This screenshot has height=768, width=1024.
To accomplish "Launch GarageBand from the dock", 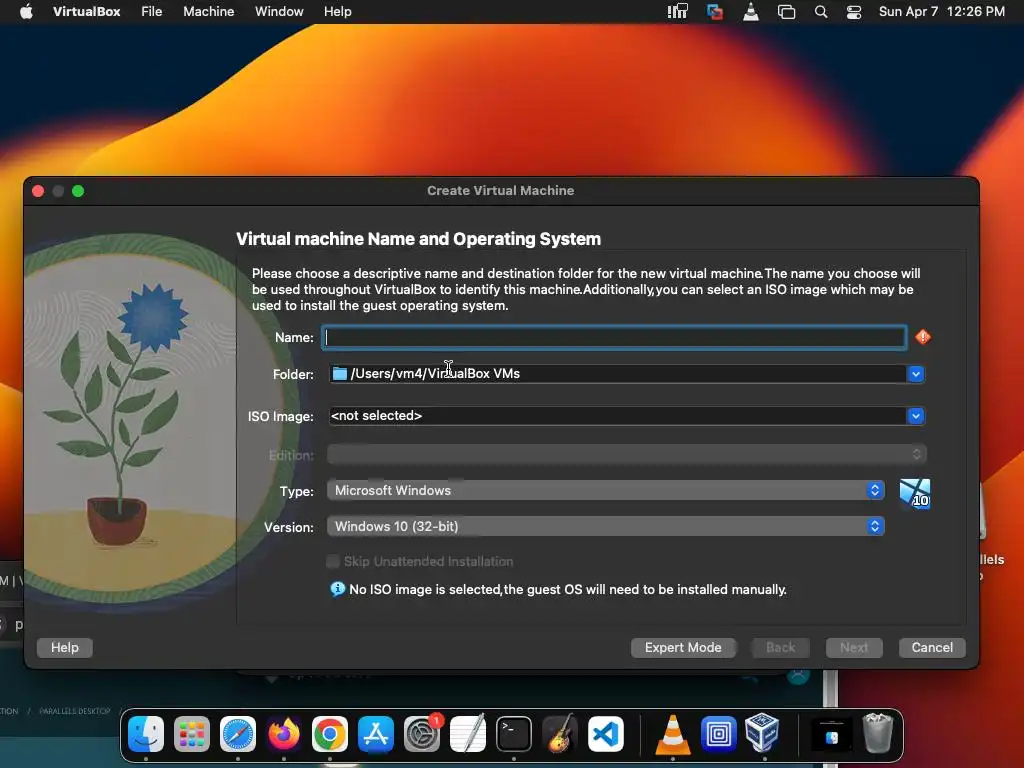I will coord(560,734).
